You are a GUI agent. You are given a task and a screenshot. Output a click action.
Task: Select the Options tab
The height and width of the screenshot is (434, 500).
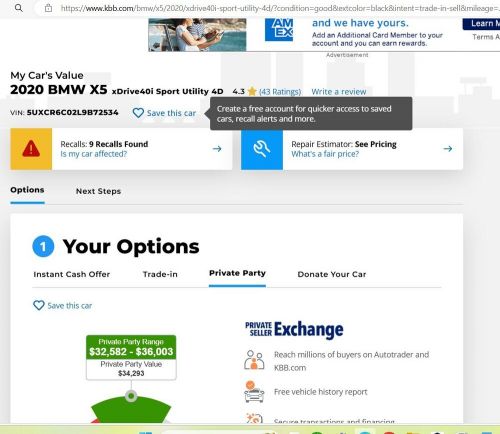coord(27,190)
